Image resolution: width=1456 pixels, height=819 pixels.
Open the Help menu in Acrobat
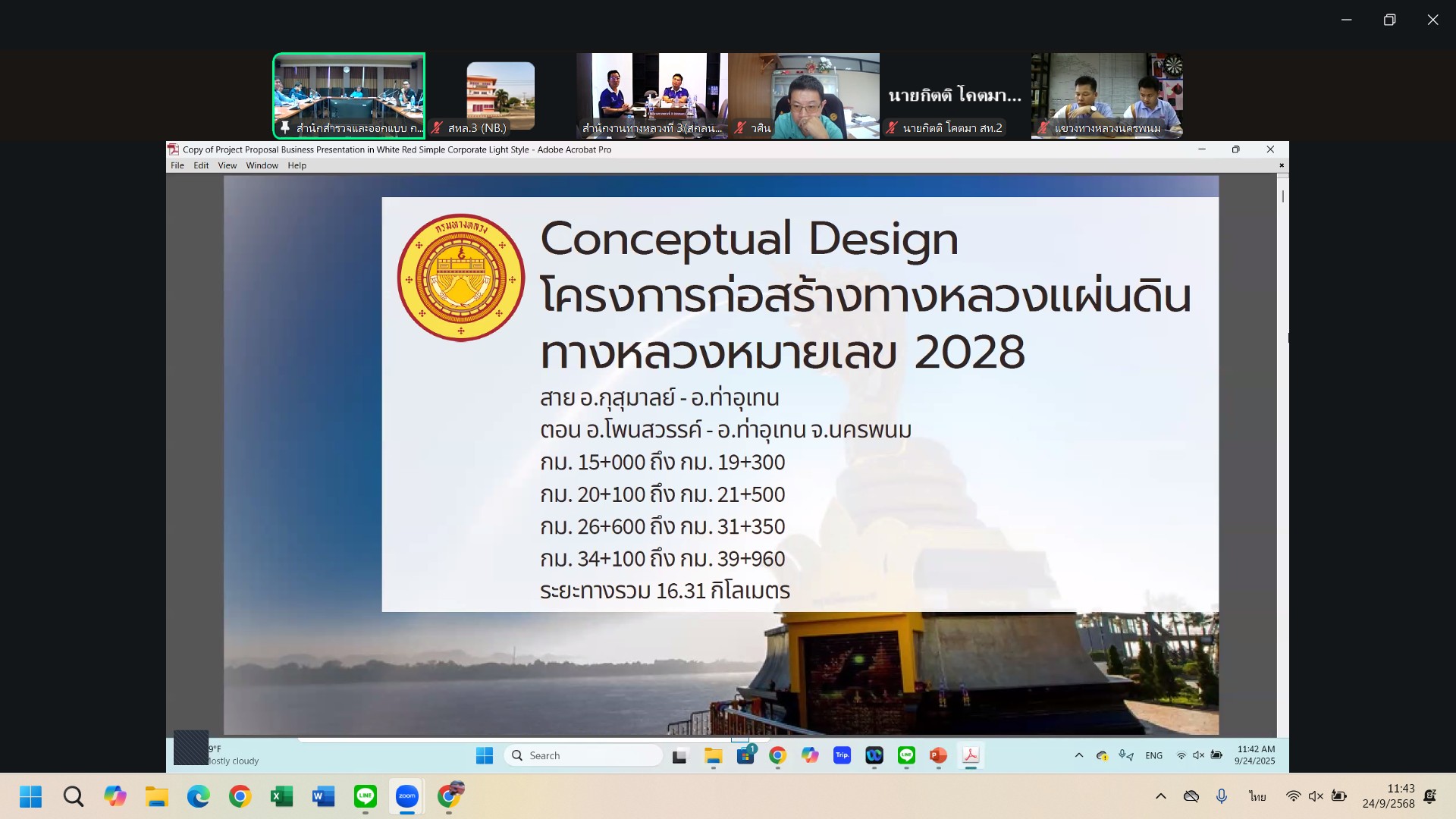coord(297,165)
